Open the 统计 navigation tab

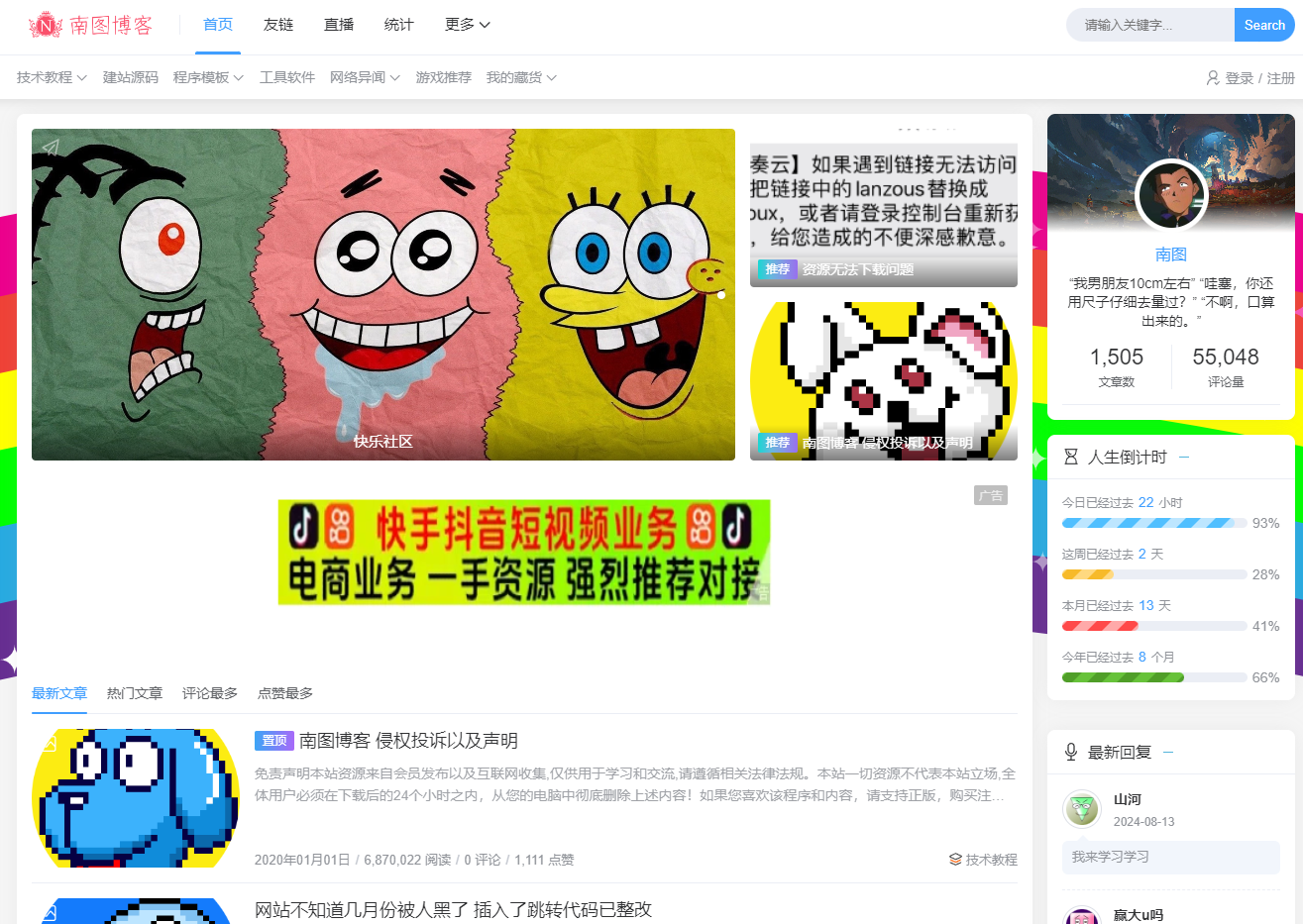point(399,25)
